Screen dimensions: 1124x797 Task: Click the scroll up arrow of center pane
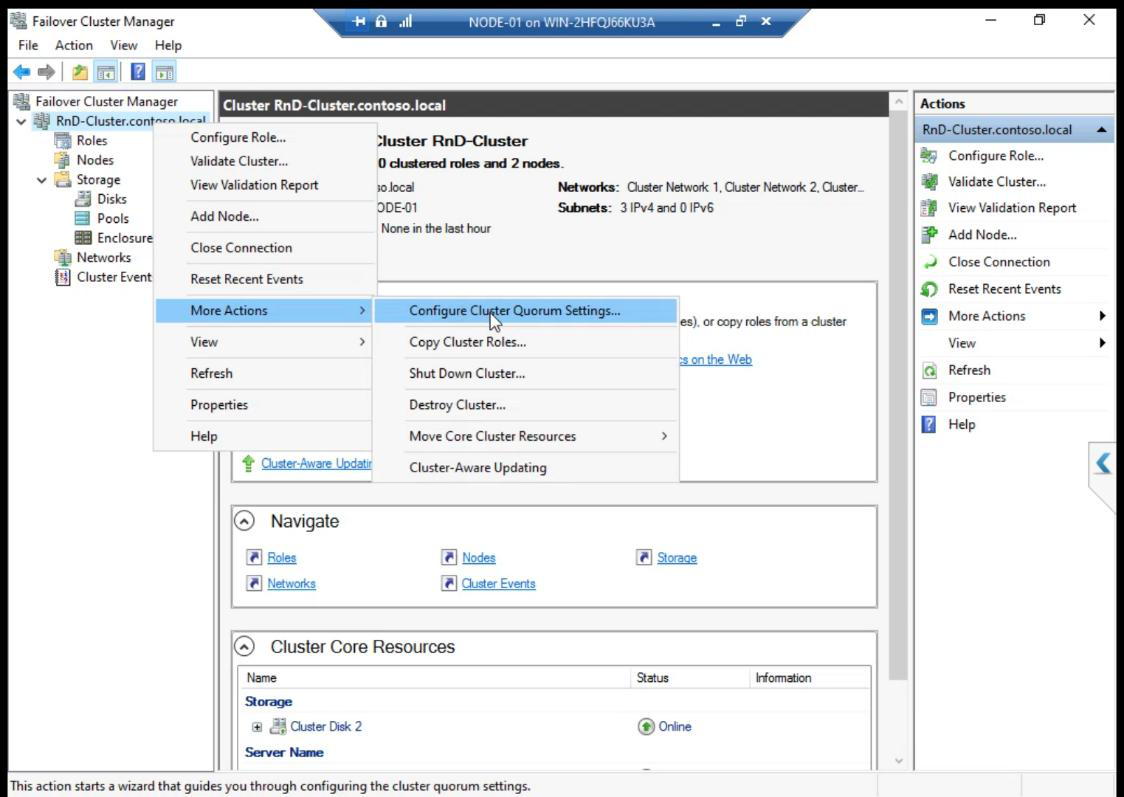coord(899,102)
